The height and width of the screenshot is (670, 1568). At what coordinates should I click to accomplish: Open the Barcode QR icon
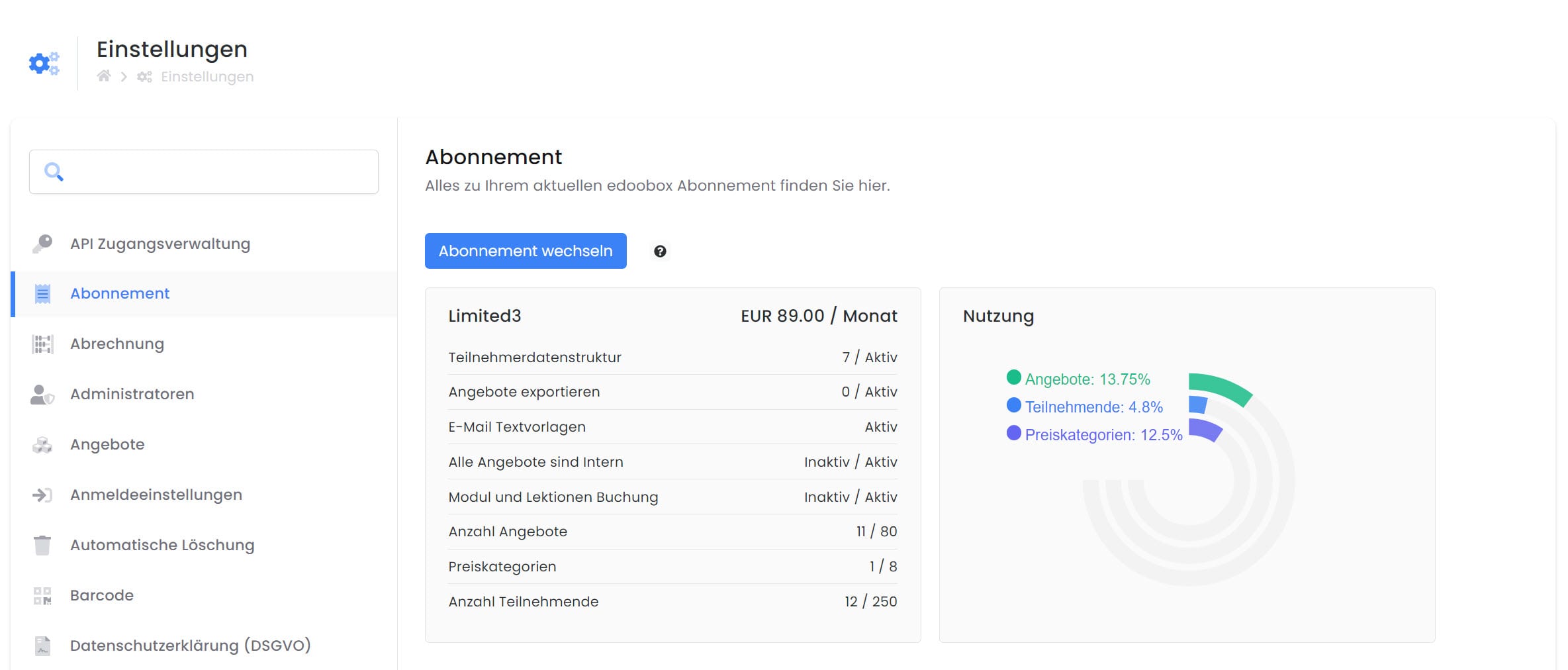(42, 596)
